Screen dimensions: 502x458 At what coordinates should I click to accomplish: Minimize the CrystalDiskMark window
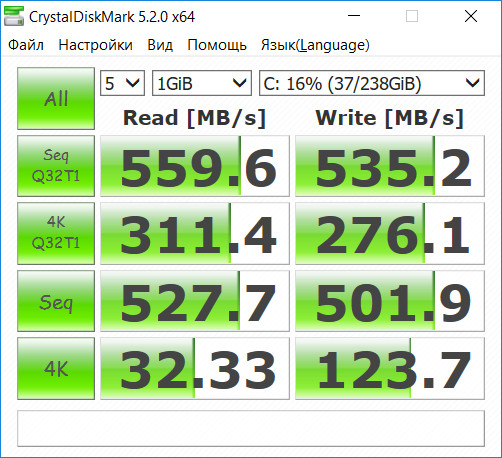[354, 16]
